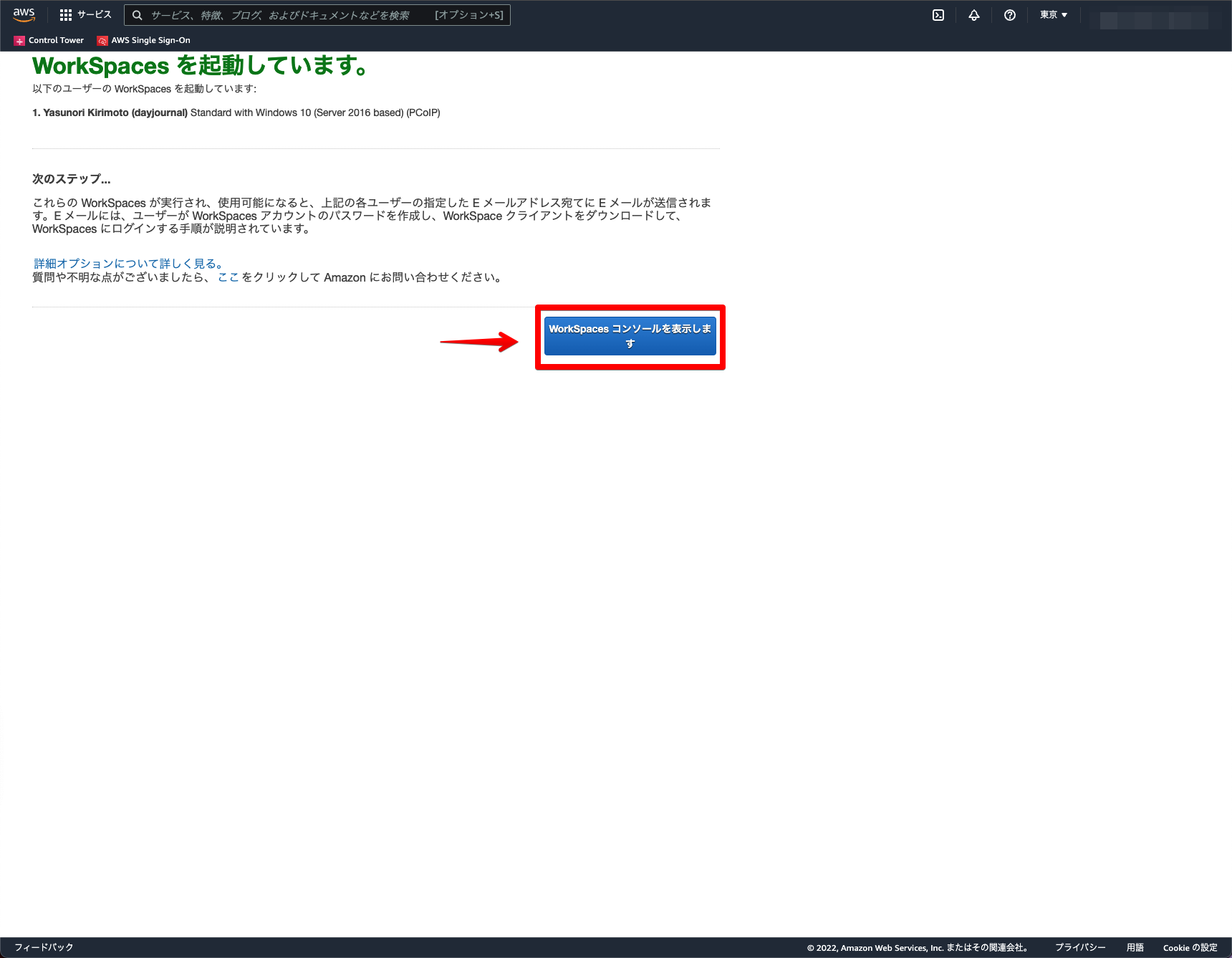This screenshot has height=958, width=1232.
Task: Open AWS CloudShell terminal icon
Action: point(938,15)
